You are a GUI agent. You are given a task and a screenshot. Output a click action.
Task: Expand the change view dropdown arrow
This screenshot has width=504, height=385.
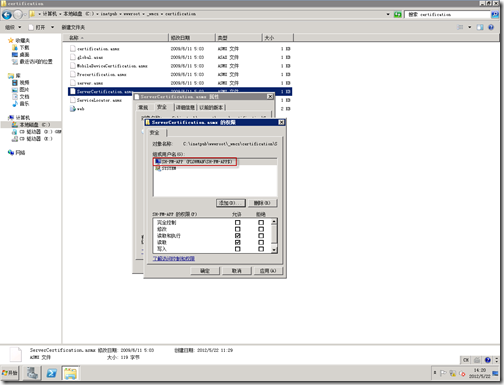(x=470, y=27)
